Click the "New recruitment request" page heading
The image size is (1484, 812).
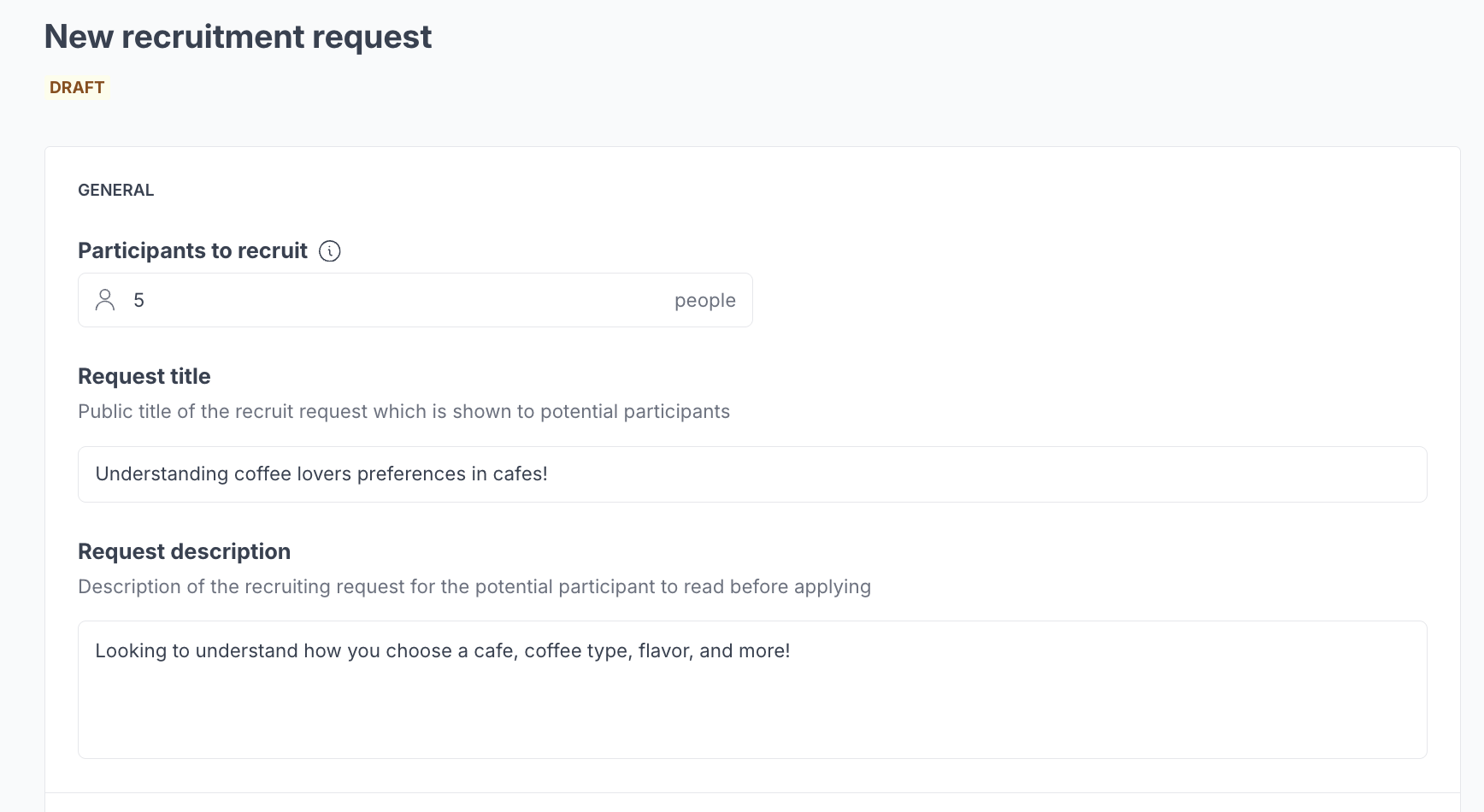coord(238,37)
